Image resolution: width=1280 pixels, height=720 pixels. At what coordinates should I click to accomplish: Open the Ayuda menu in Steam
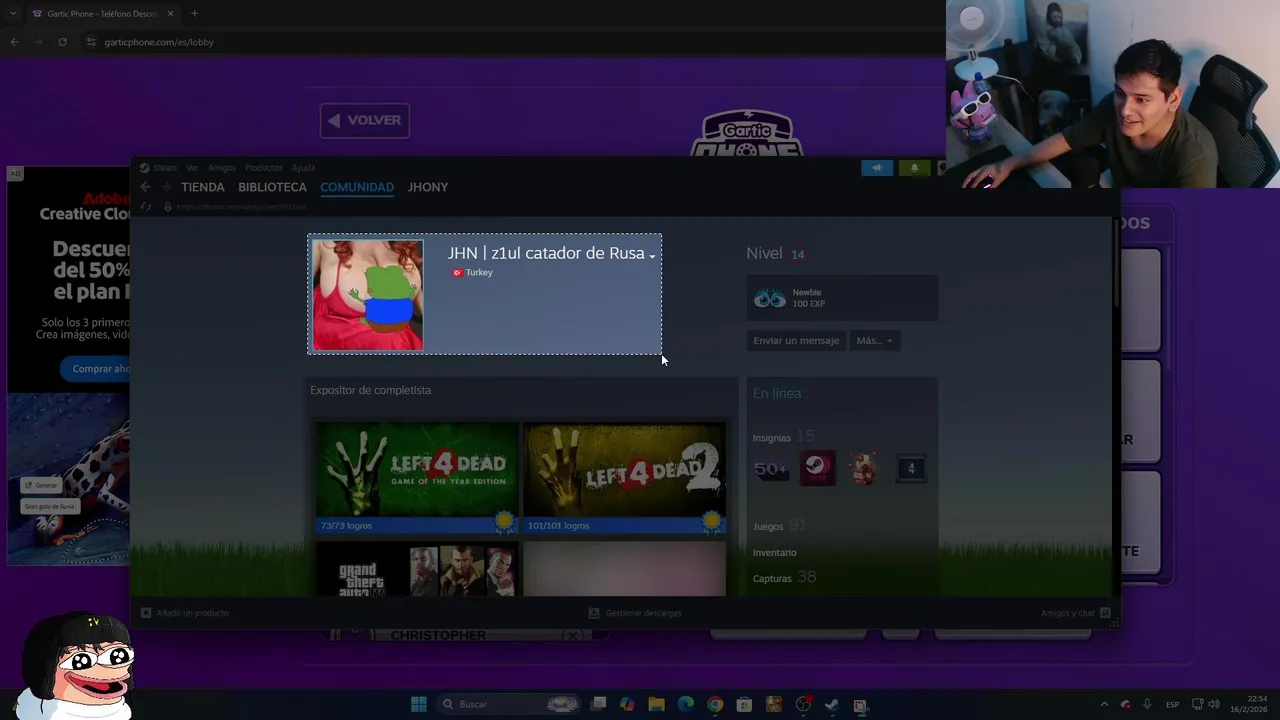303,168
